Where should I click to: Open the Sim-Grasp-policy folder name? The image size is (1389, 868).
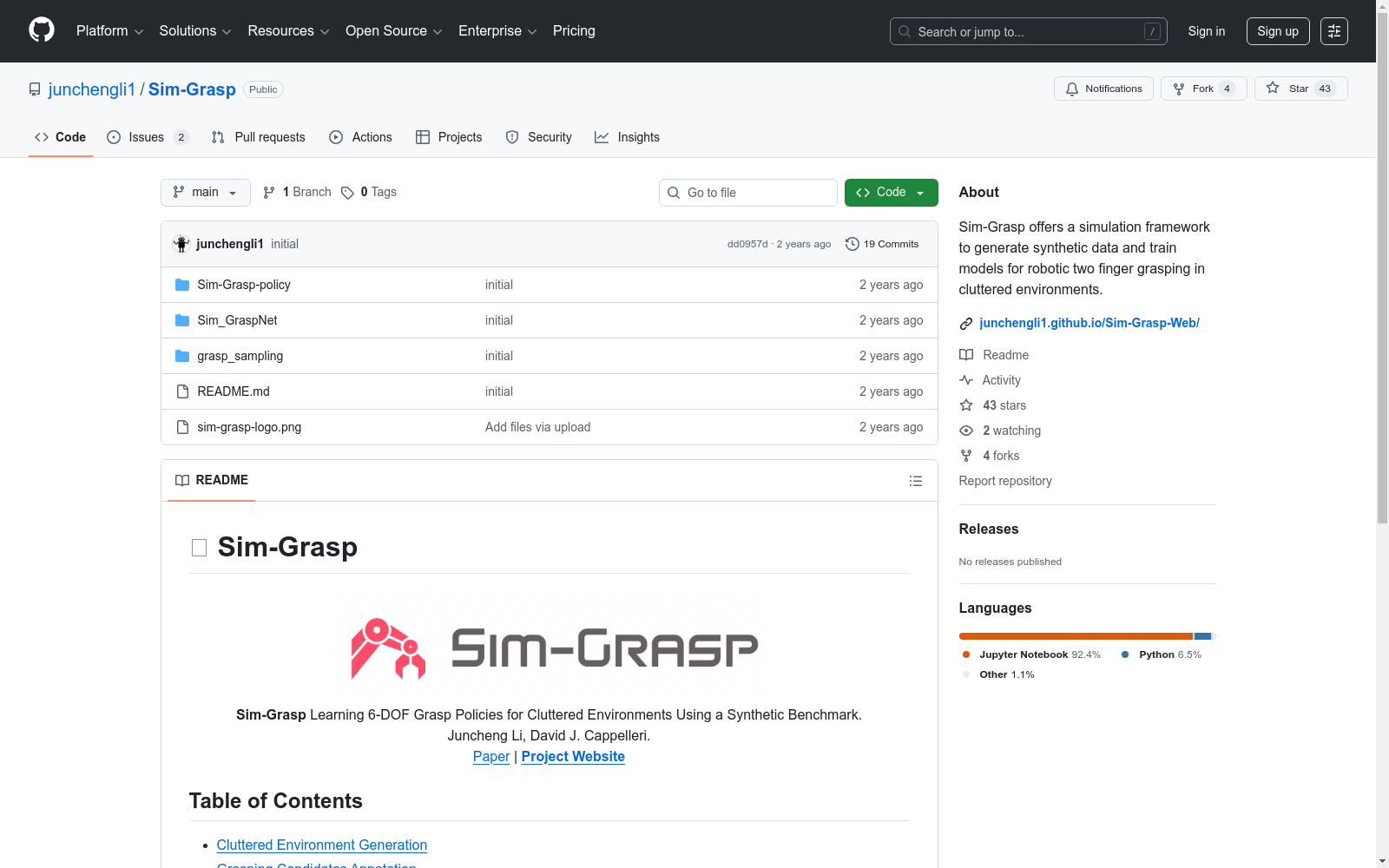click(244, 285)
